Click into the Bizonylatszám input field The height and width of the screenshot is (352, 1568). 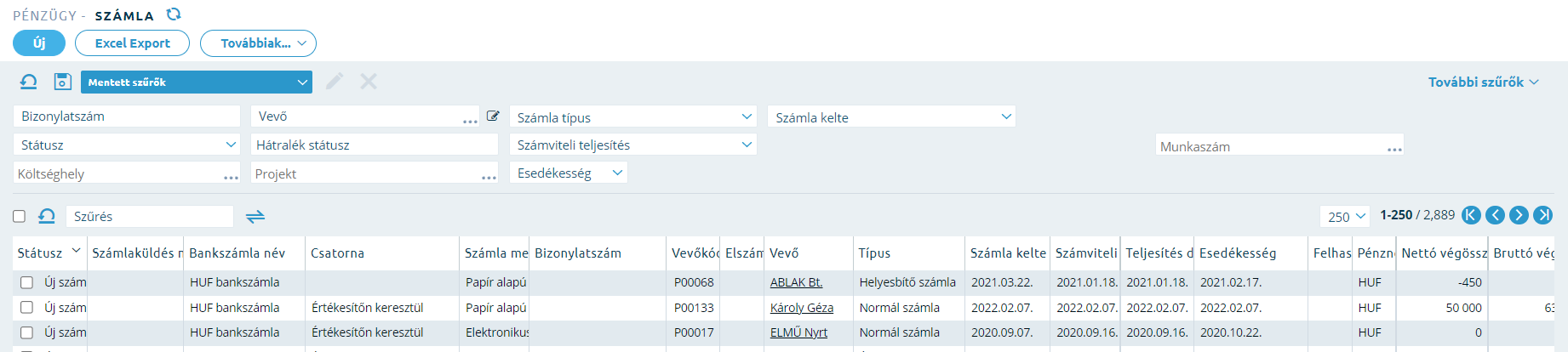(x=127, y=116)
